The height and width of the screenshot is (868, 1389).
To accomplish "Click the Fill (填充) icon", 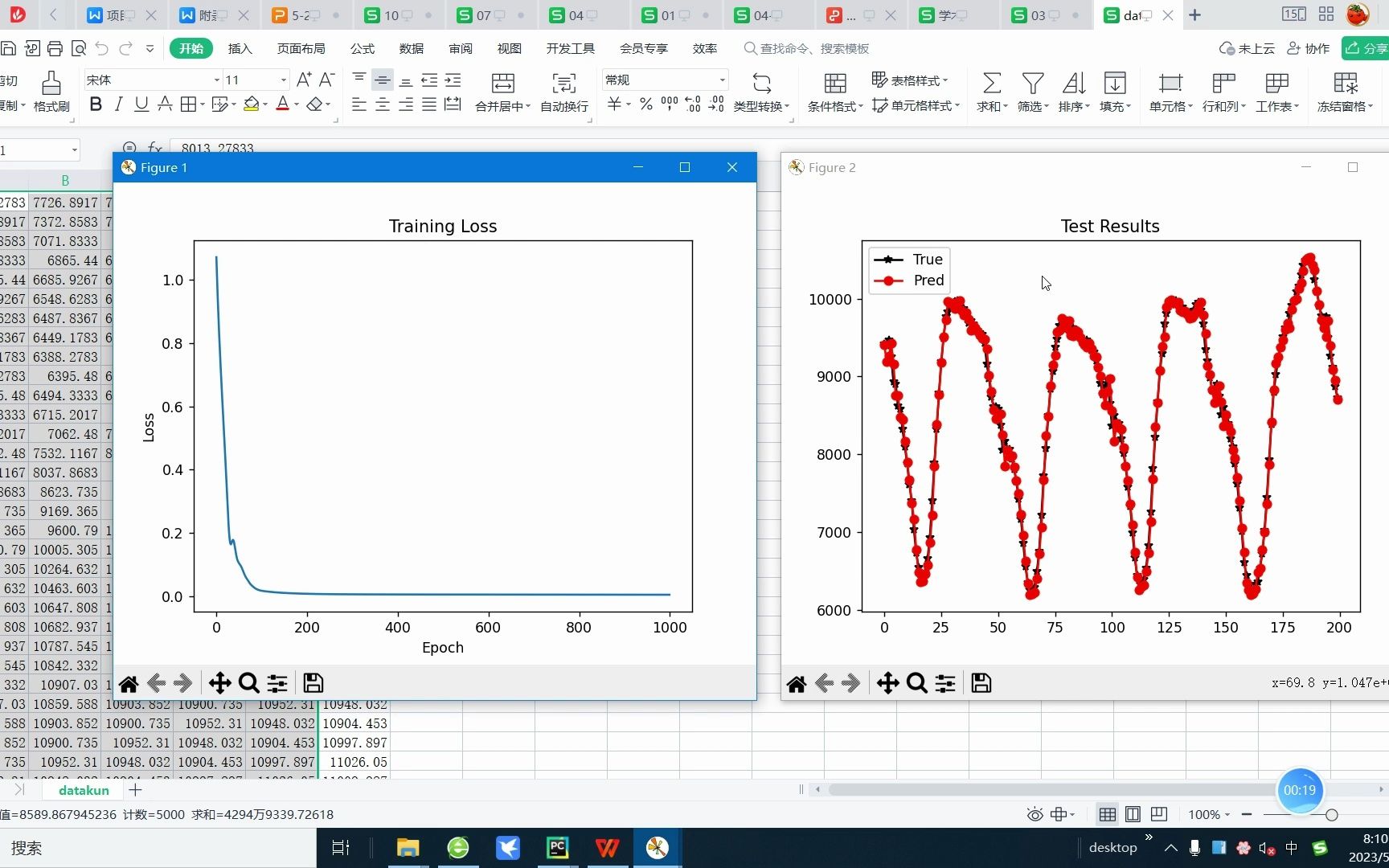I will [1115, 83].
